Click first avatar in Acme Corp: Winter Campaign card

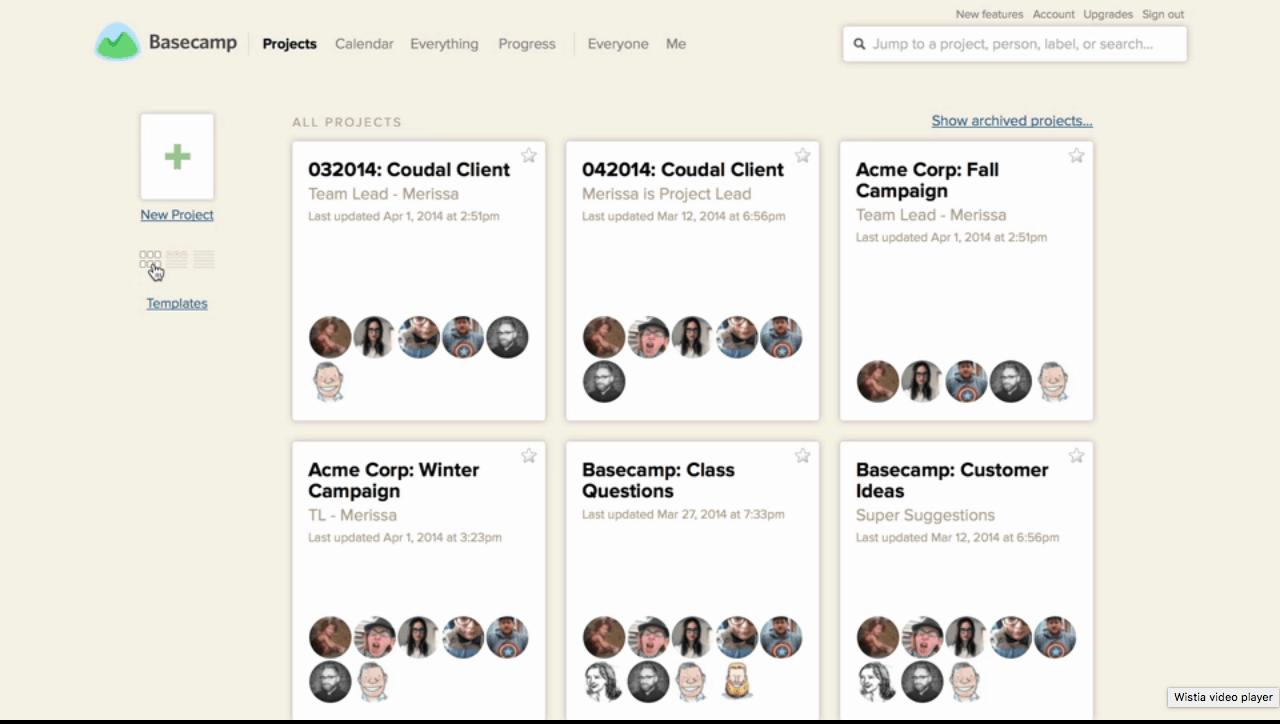[x=330, y=637]
